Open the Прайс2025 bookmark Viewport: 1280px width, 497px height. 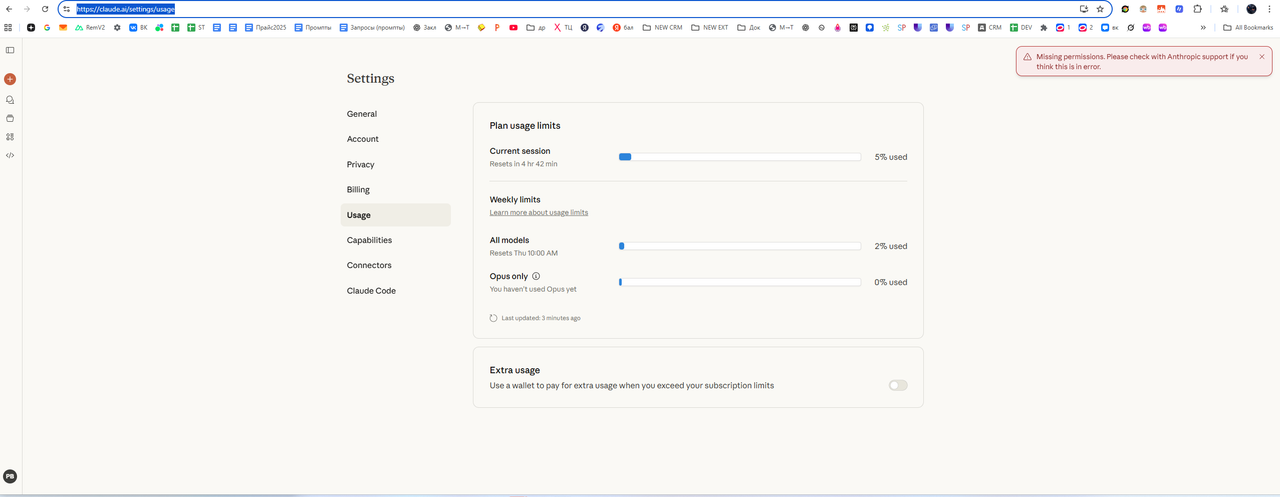click(x=265, y=28)
